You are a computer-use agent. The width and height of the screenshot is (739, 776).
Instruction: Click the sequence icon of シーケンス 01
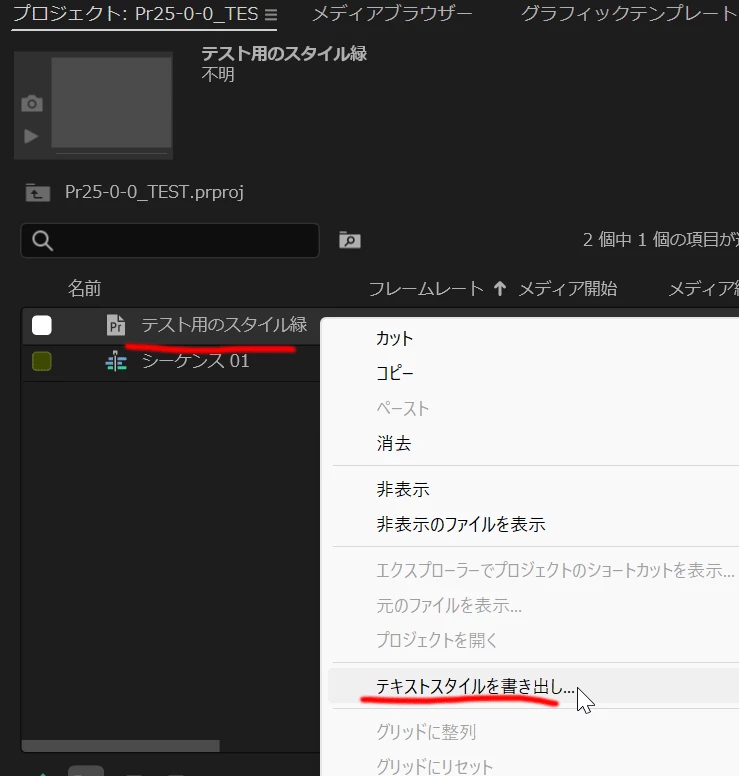(x=116, y=361)
